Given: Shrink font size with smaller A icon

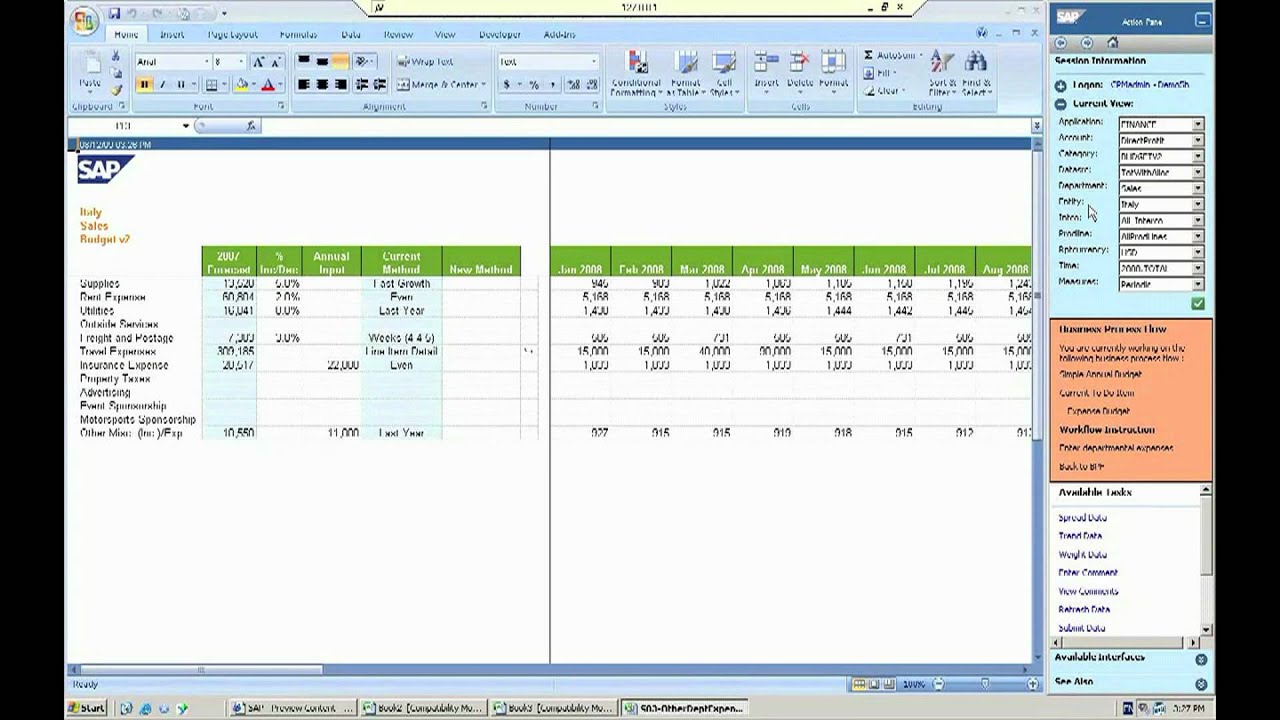Looking at the screenshot, I should (274, 62).
